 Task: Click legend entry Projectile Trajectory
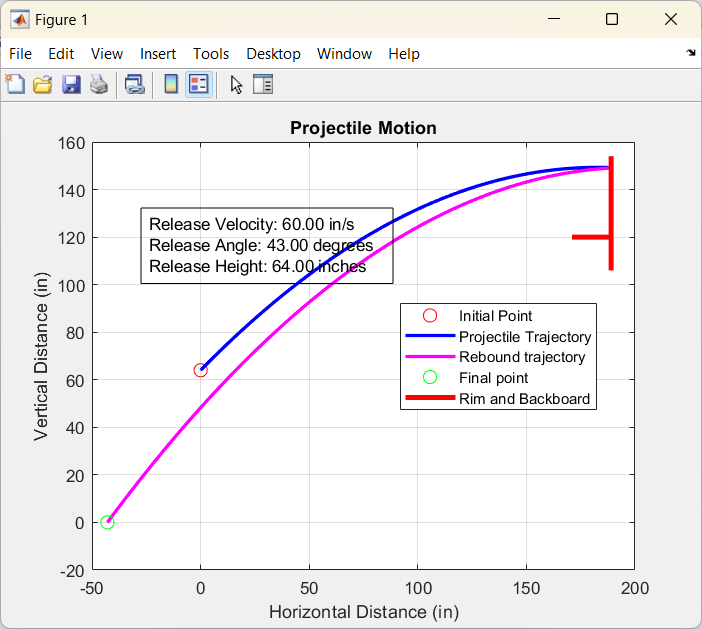(x=525, y=337)
